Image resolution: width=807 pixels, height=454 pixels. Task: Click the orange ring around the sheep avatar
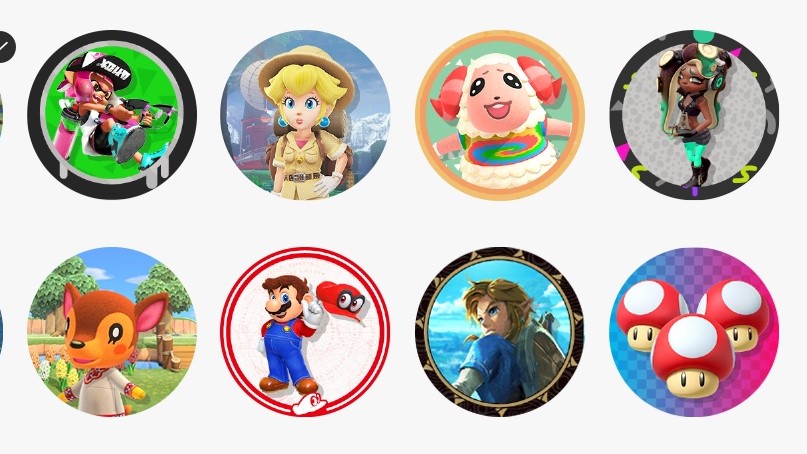coord(500,35)
